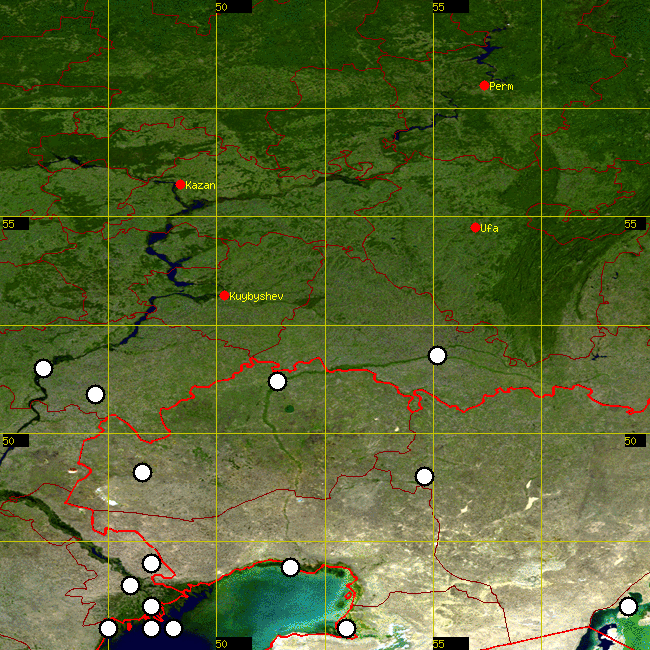Viewport: 650px width, 650px height.
Task: Select the white marker nearest to Ufa
Action: point(437,356)
